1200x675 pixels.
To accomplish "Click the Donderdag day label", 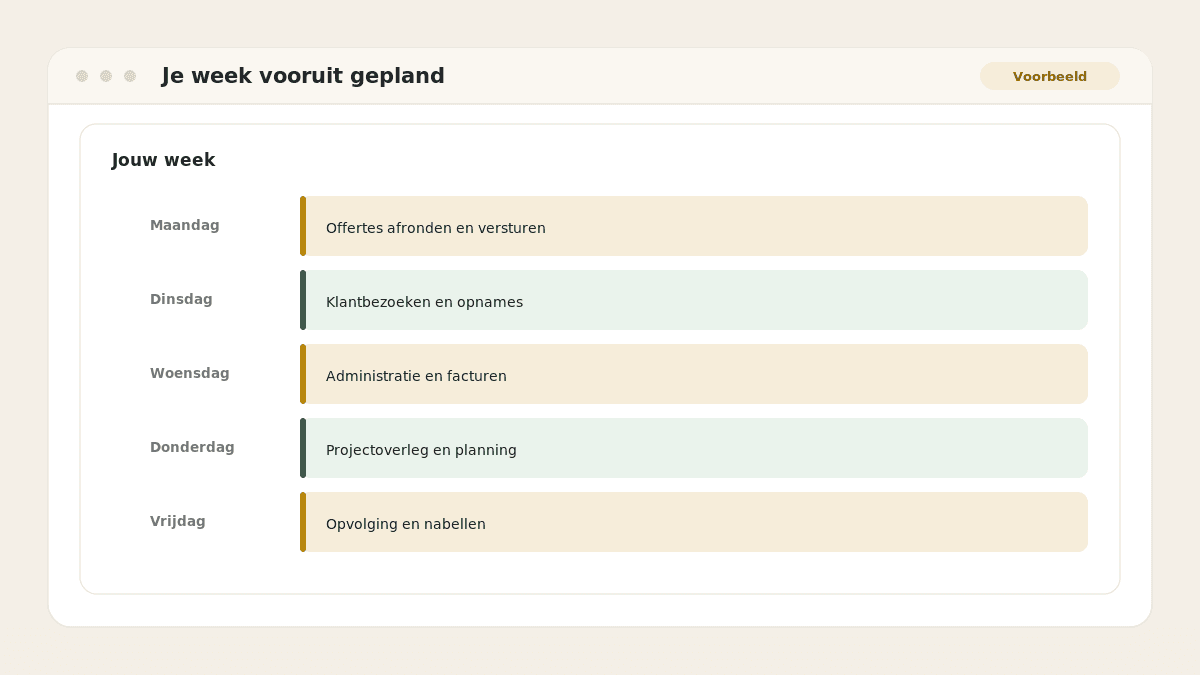I will 192,447.
